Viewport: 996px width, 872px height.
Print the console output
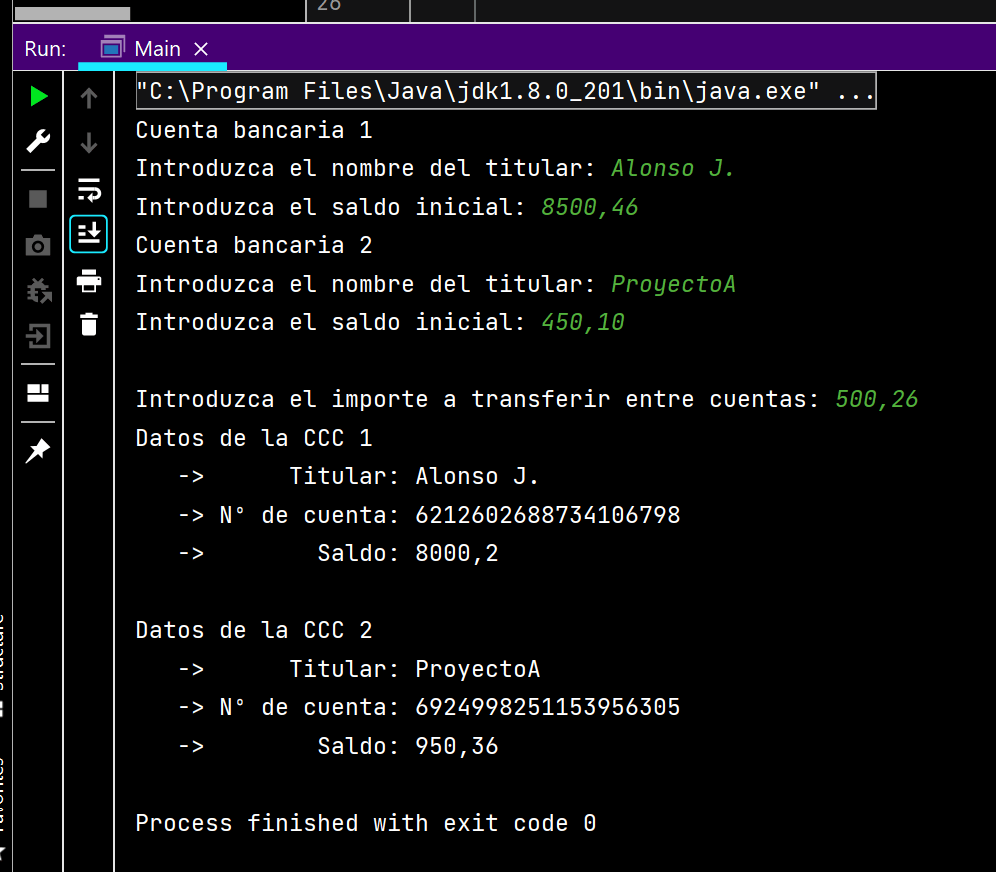pyautogui.click(x=88, y=281)
